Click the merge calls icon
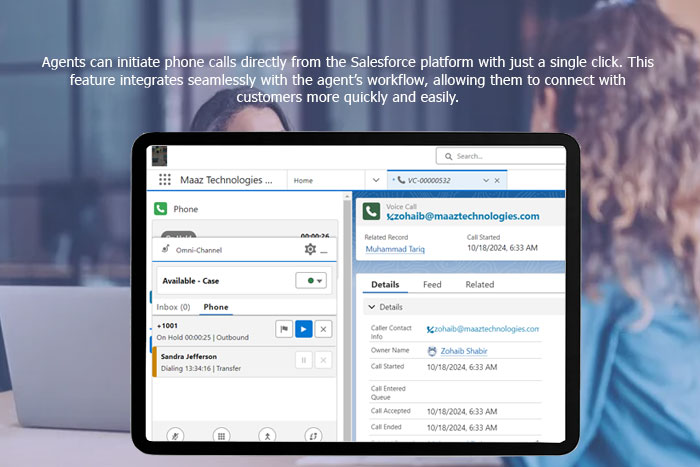The width and height of the screenshot is (700, 467). click(x=267, y=435)
